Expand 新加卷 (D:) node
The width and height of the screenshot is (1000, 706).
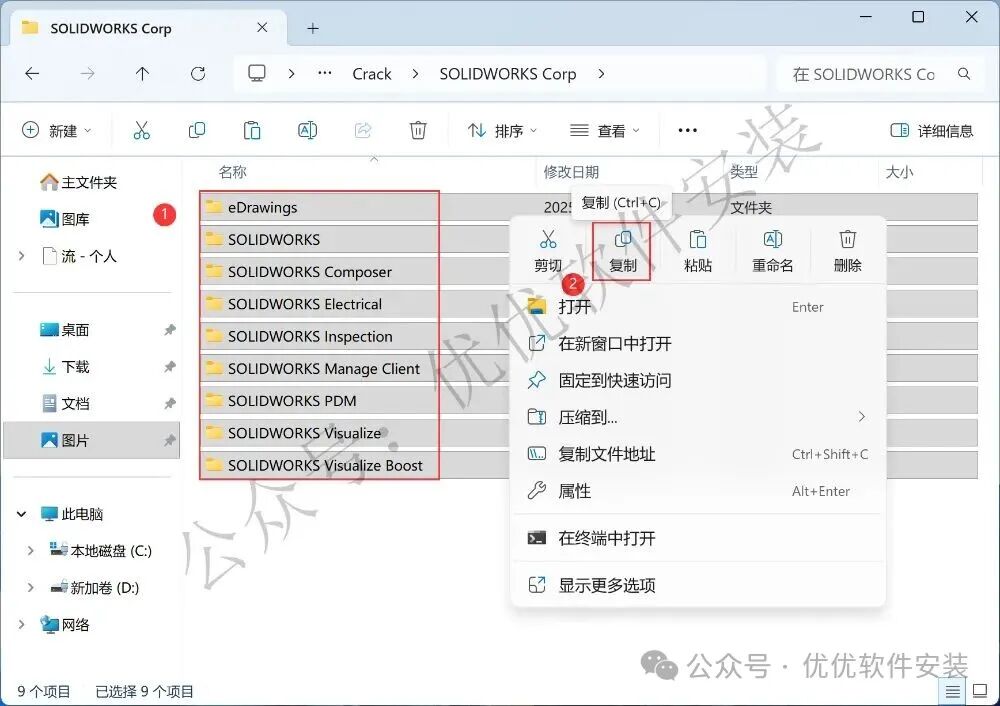pos(31,587)
